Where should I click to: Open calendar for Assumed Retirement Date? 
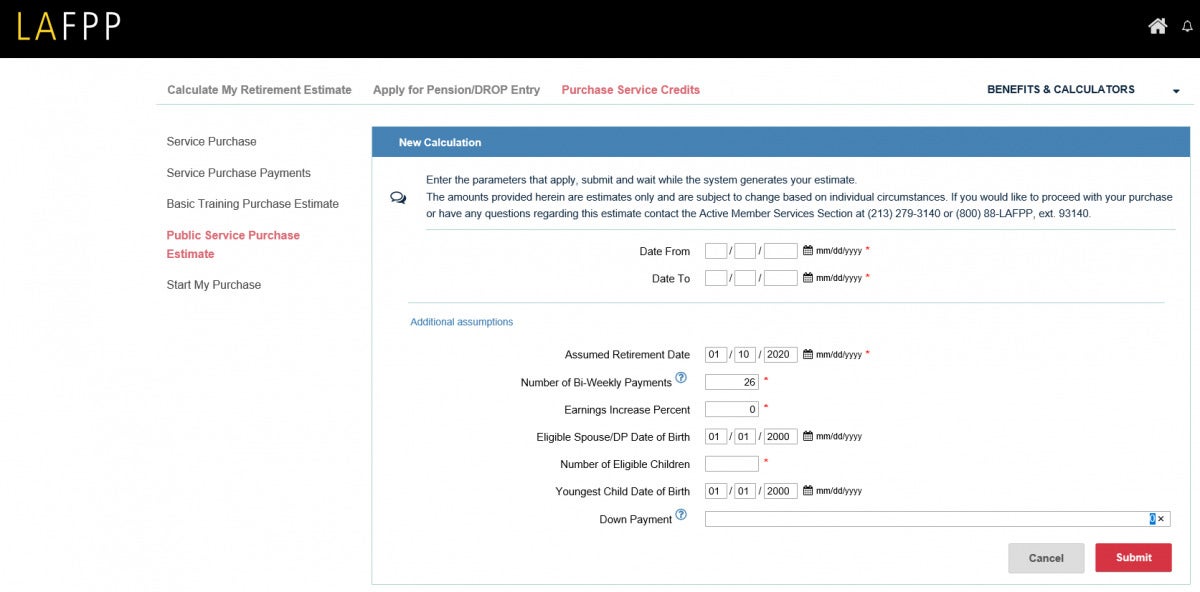tap(808, 354)
